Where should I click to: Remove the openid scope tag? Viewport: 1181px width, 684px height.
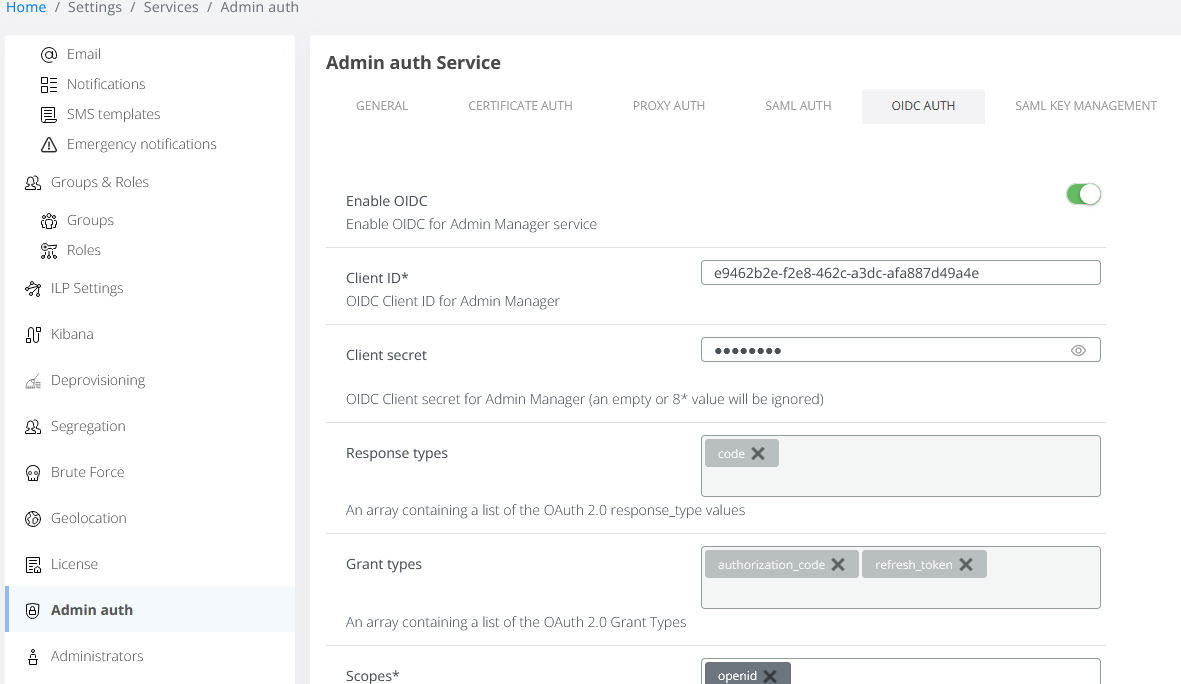click(770, 676)
